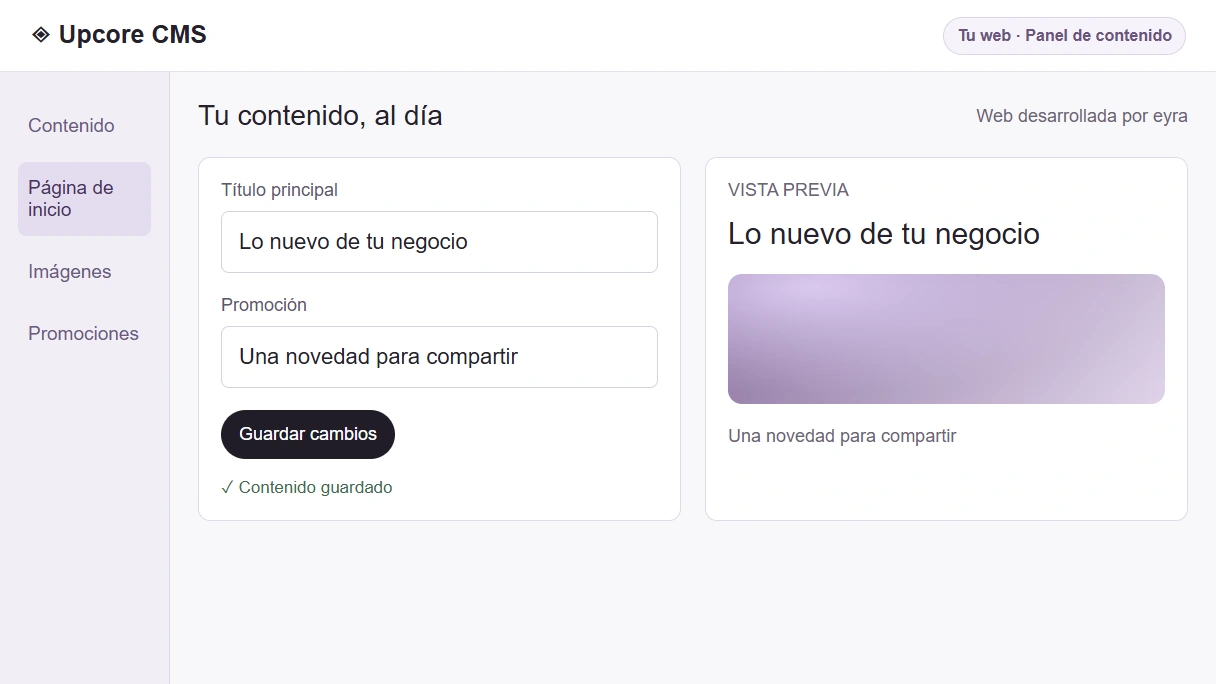Click 'Web desarrollada por eyra' text
The image size is (1216, 684).
pyautogui.click(x=1082, y=116)
